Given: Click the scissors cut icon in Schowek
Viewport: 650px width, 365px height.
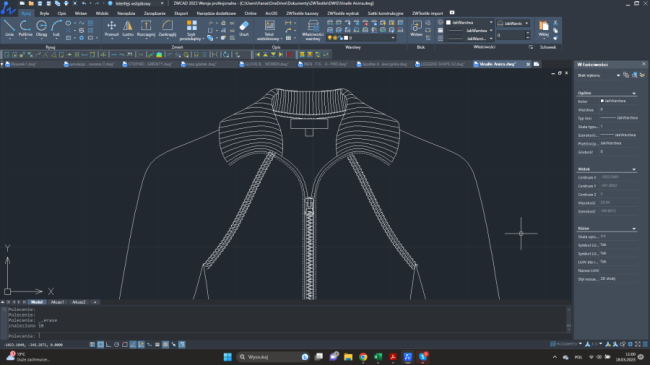Looking at the screenshot, I should (x=555, y=23).
